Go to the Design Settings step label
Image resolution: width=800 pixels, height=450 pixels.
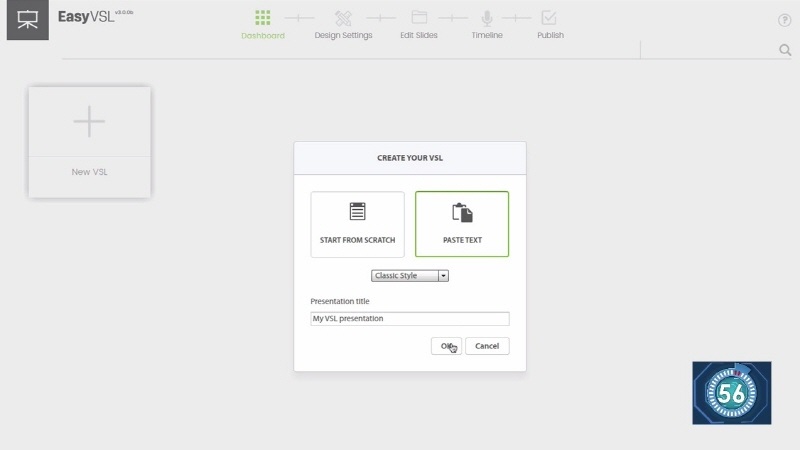[x=343, y=35]
